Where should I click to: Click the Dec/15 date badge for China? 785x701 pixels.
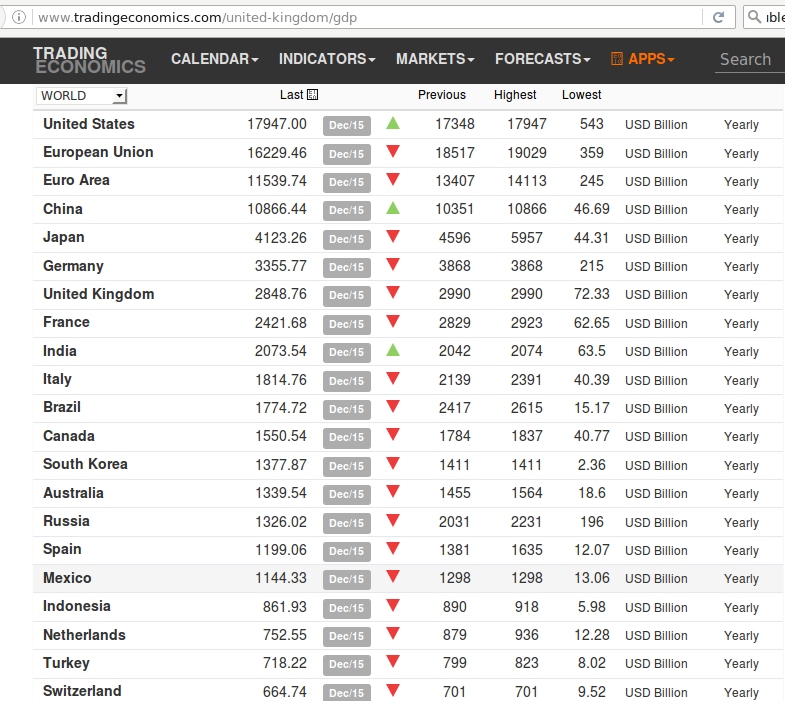(x=347, y=210)
